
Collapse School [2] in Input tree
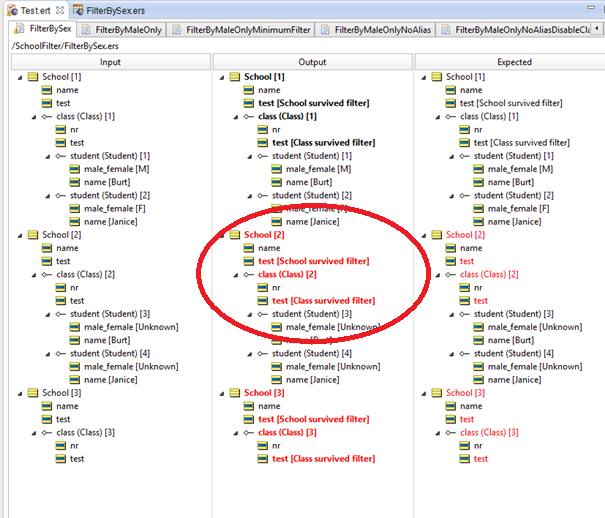(x=20, y=236)
